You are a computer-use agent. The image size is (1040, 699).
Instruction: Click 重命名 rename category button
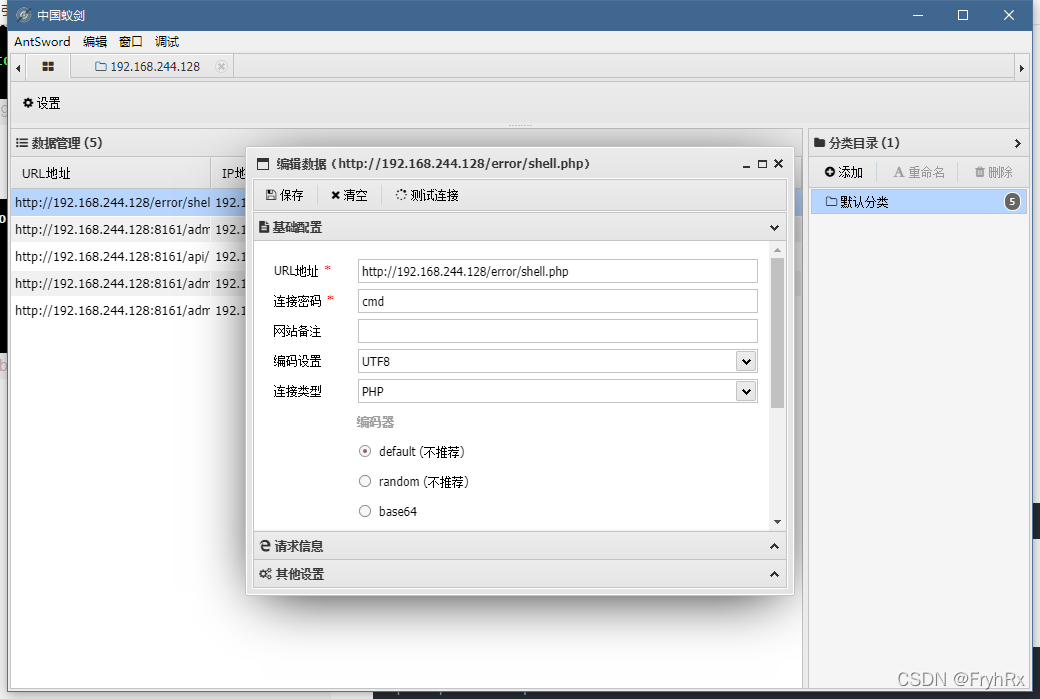click(x=919, y=172)
